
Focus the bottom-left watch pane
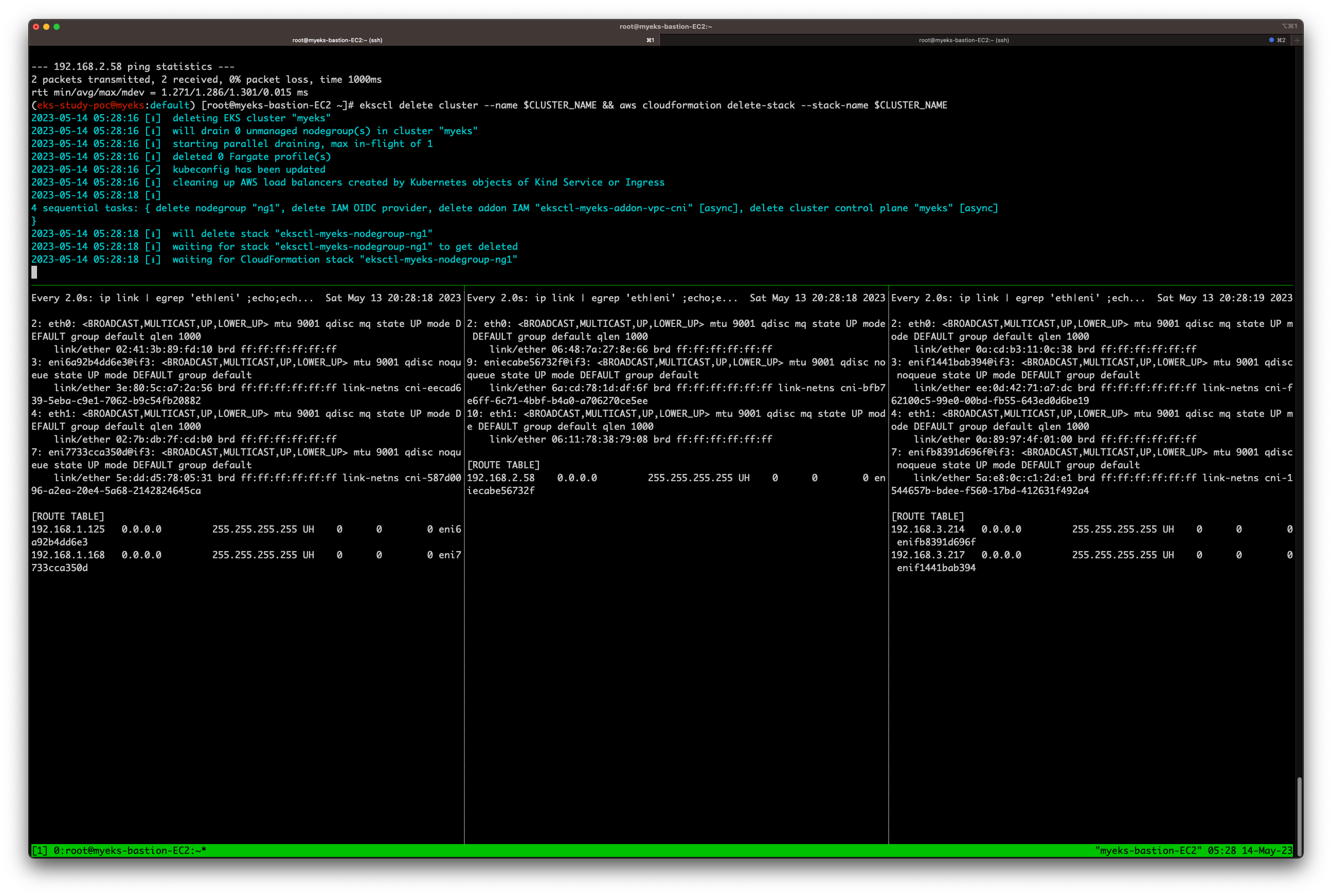point(246,686)
